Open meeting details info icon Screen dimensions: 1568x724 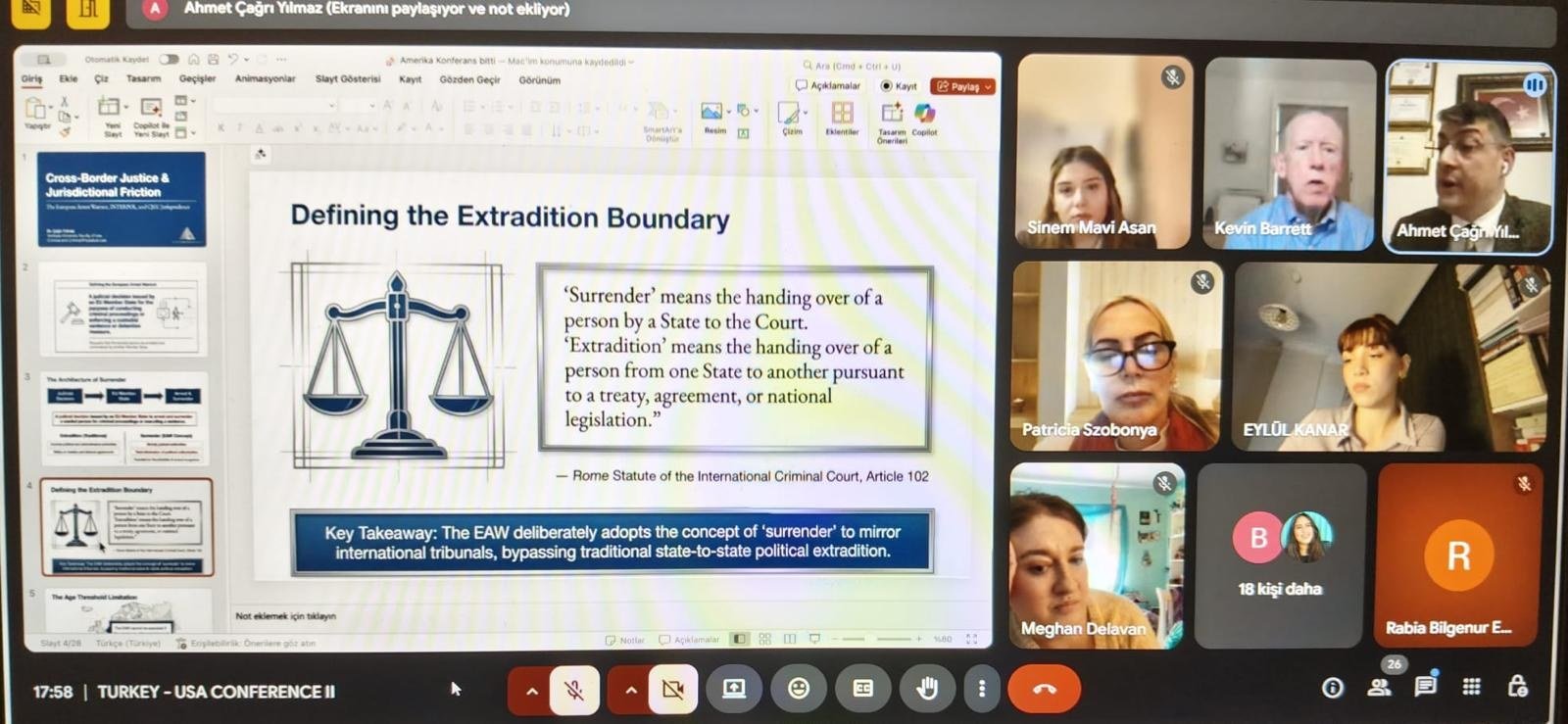click(1333, 688)
